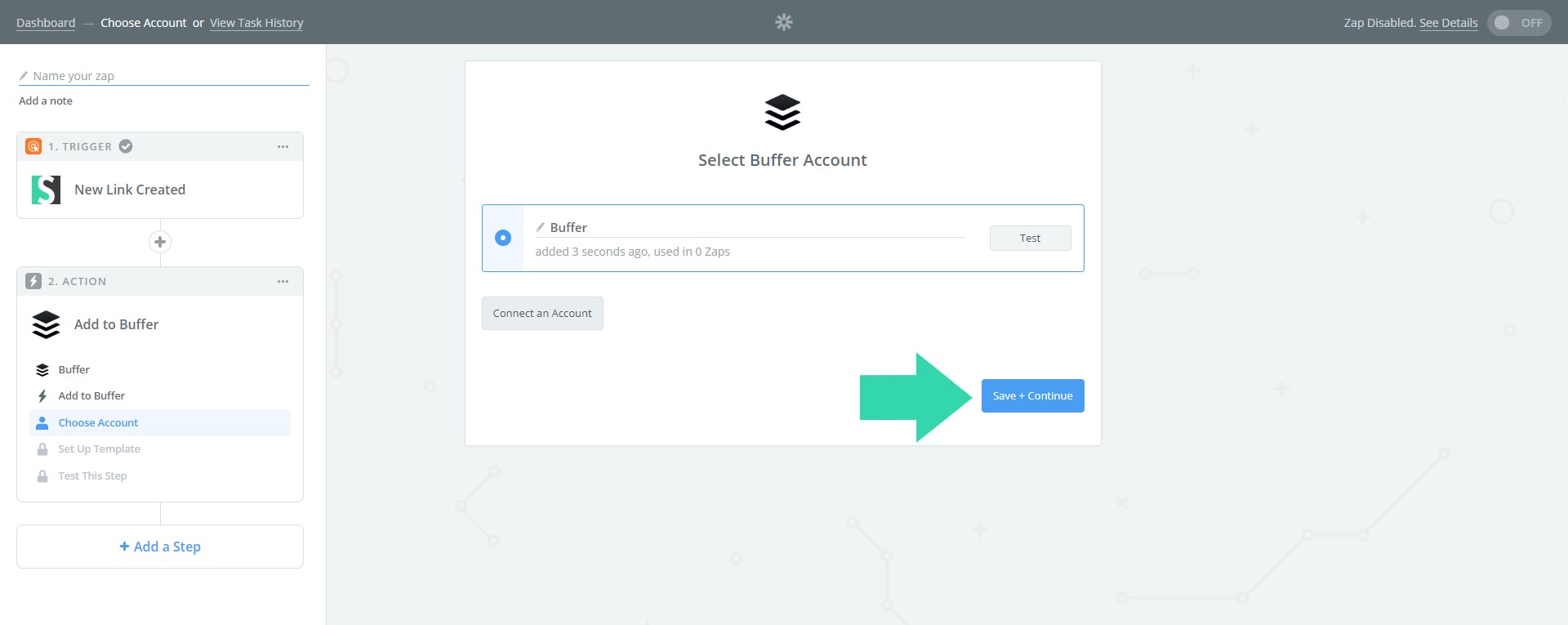Click Connect an Account button
Screen dimensions: 1568x625
(542, 314)
